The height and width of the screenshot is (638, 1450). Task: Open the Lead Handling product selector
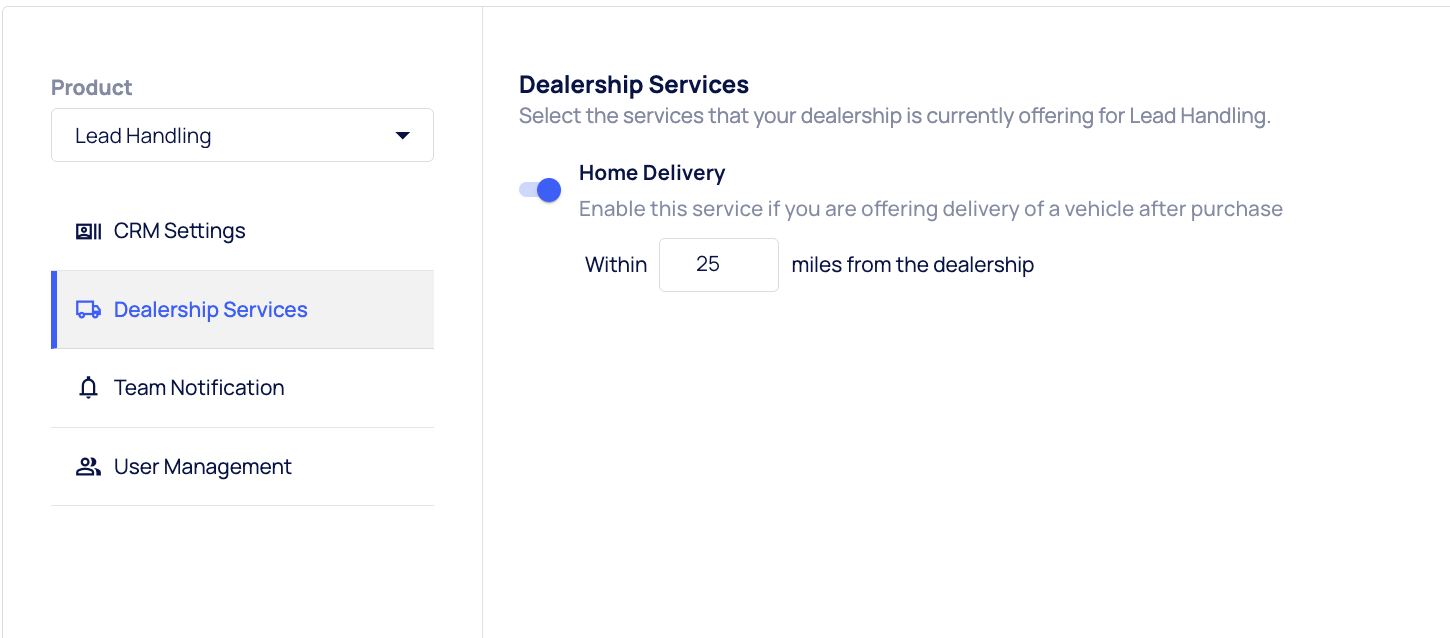[x=242, y=136]
